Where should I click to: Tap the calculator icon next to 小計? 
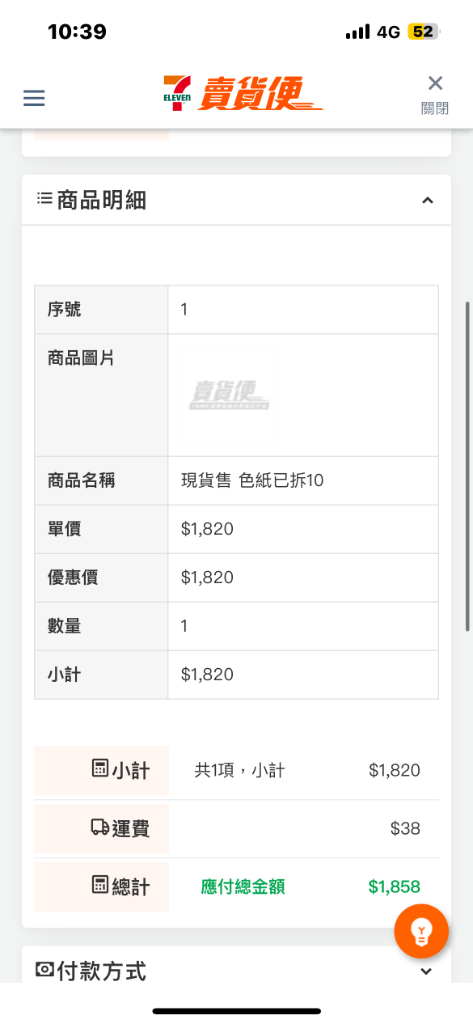pos(99,769)
